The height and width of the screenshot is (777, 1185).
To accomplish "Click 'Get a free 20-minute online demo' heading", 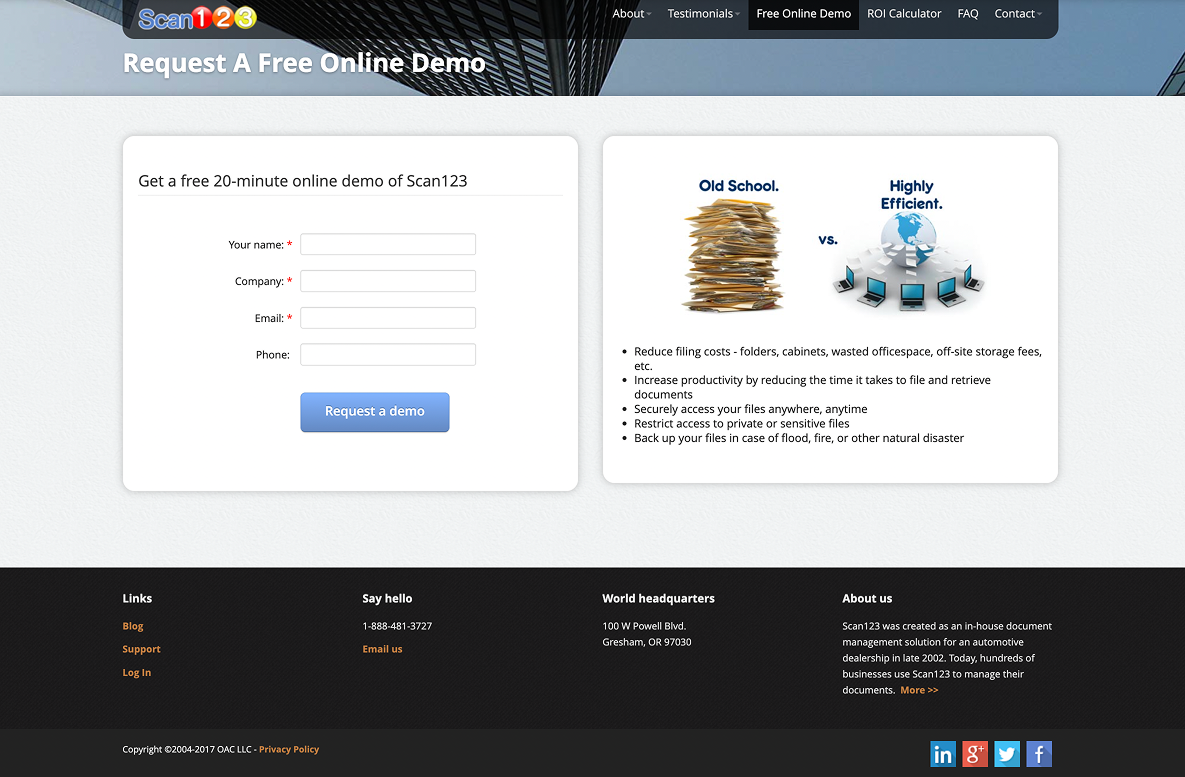I will coord(302,181).
